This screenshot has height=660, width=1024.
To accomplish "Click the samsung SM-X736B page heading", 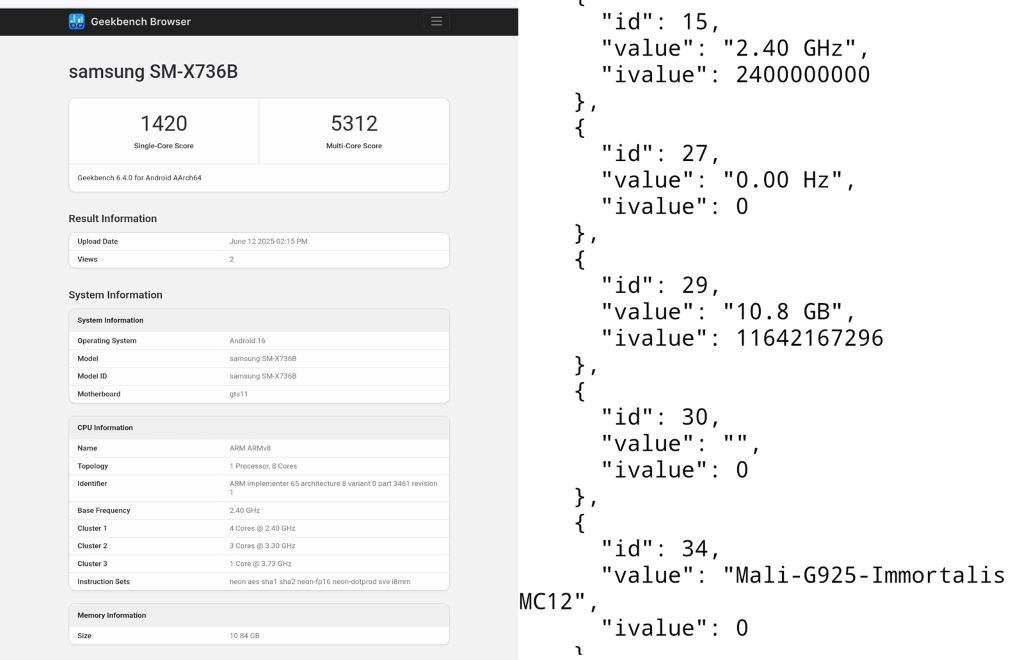I will tap(153, 71).
